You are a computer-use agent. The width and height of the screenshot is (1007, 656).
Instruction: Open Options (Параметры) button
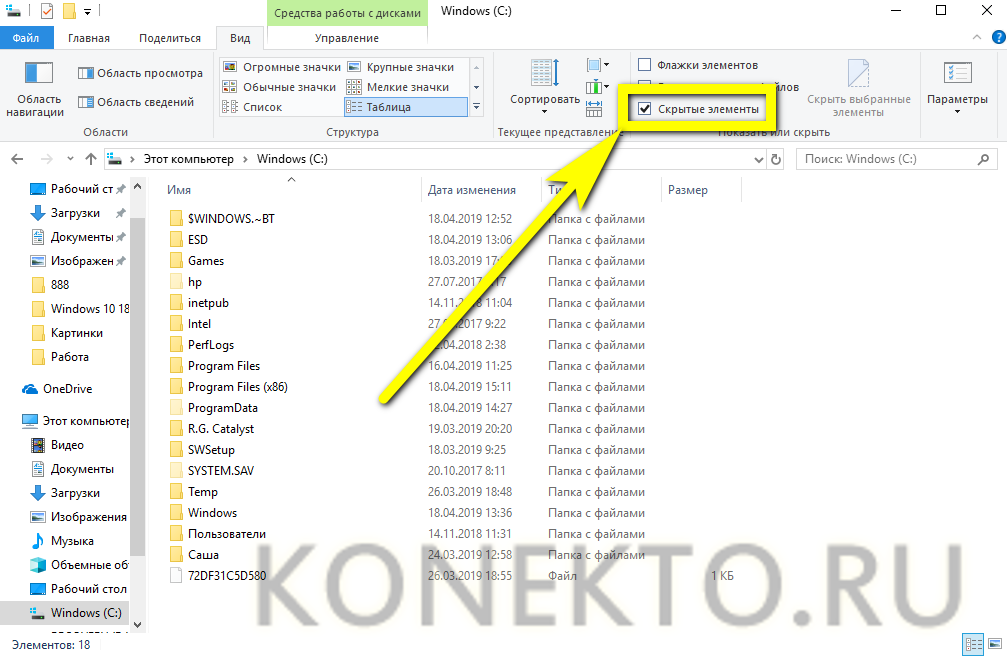957,88
